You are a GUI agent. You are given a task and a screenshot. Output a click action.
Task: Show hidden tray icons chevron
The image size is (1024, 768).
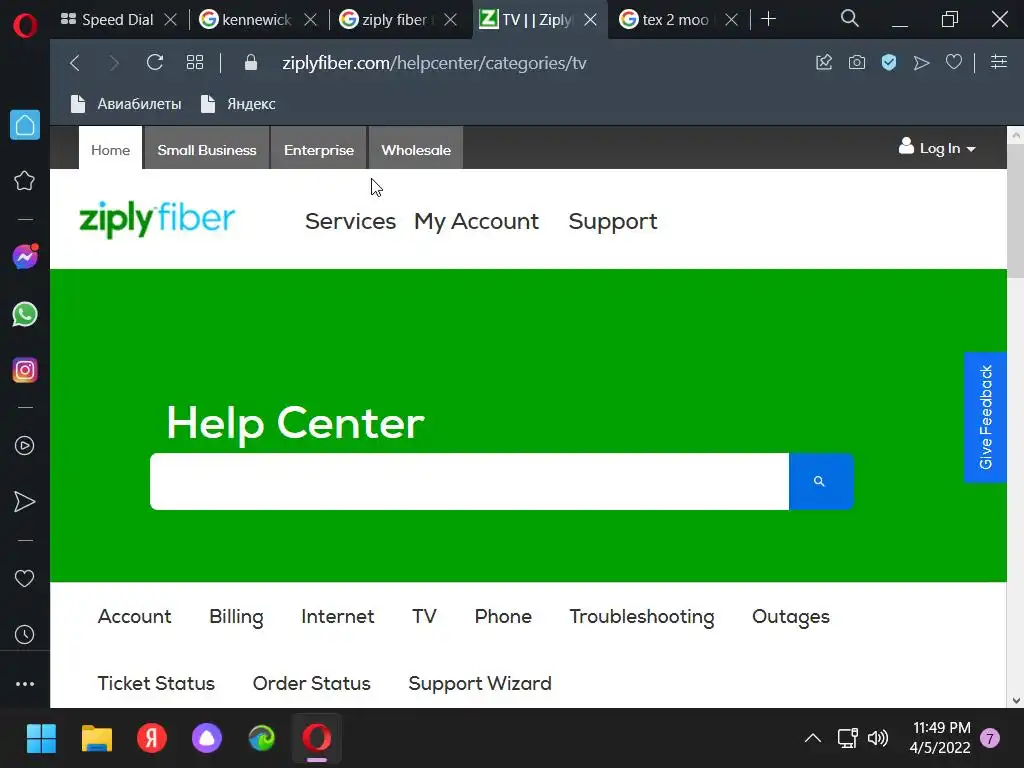(813, 738)
